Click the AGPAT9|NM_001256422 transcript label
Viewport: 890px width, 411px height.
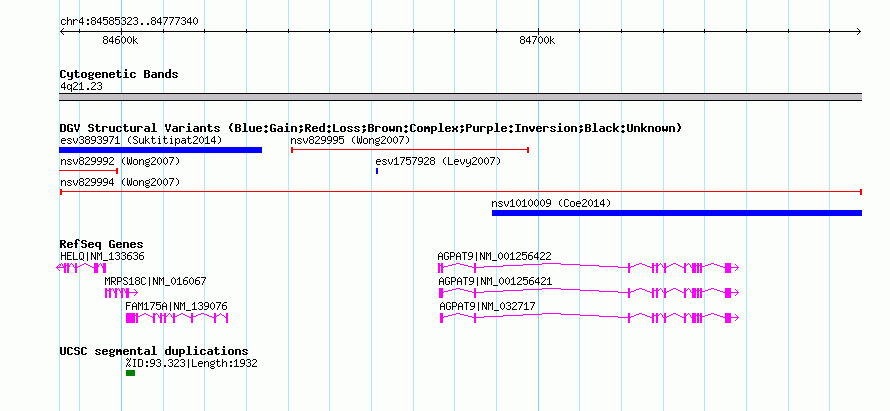pos(494,257)
